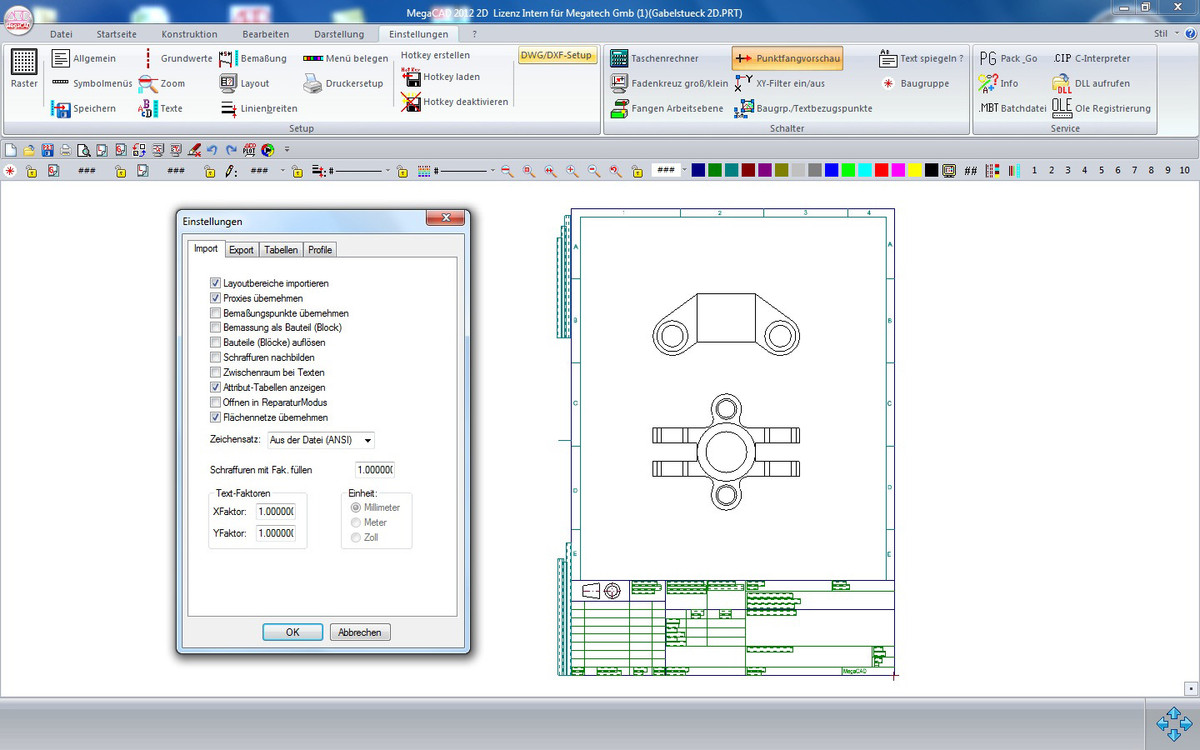Open the Konstruktion ribbon tab

tap(189, 34)
